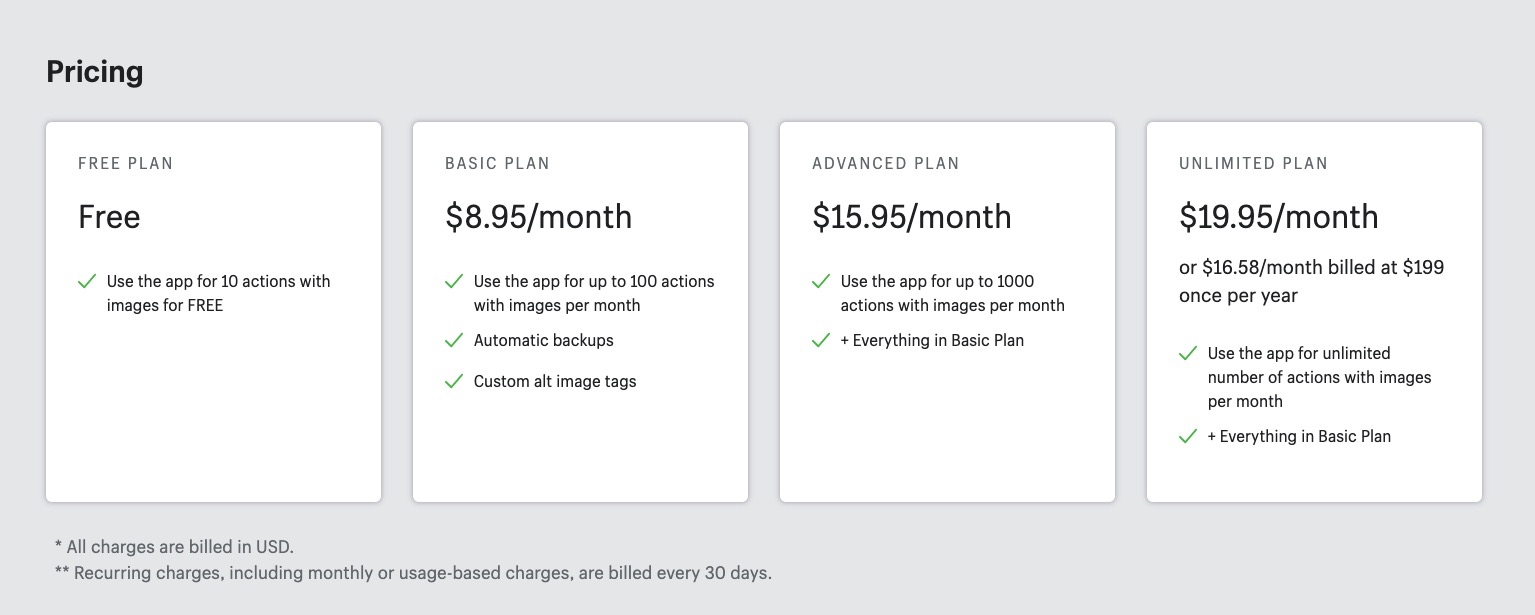This screenshot has height=615, width=1535.
Task: Click the recurring charges footnote
Action: 413,574
